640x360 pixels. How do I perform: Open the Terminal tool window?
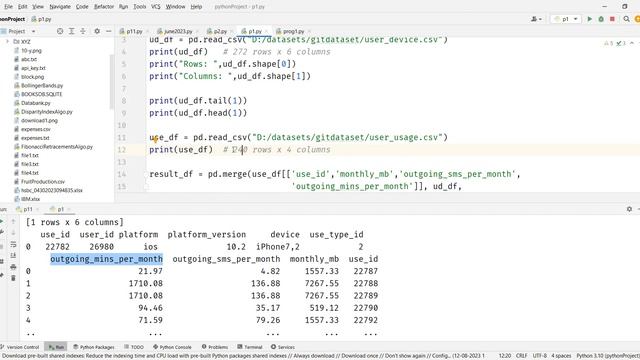(249, 347)
